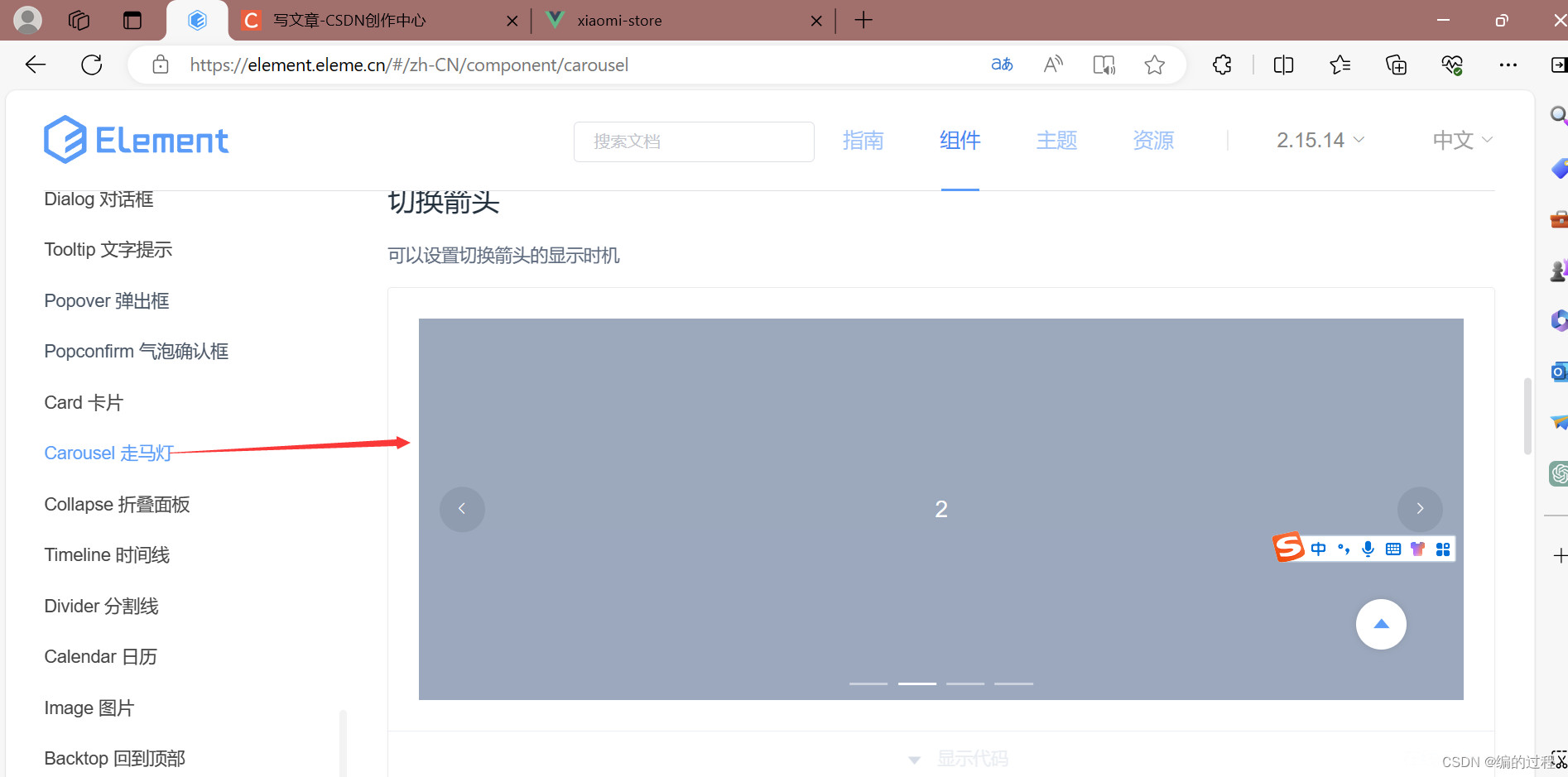Open the tab actions menu icon
This screenshot has height=777, width=1568.
click(x=132, y=20)
